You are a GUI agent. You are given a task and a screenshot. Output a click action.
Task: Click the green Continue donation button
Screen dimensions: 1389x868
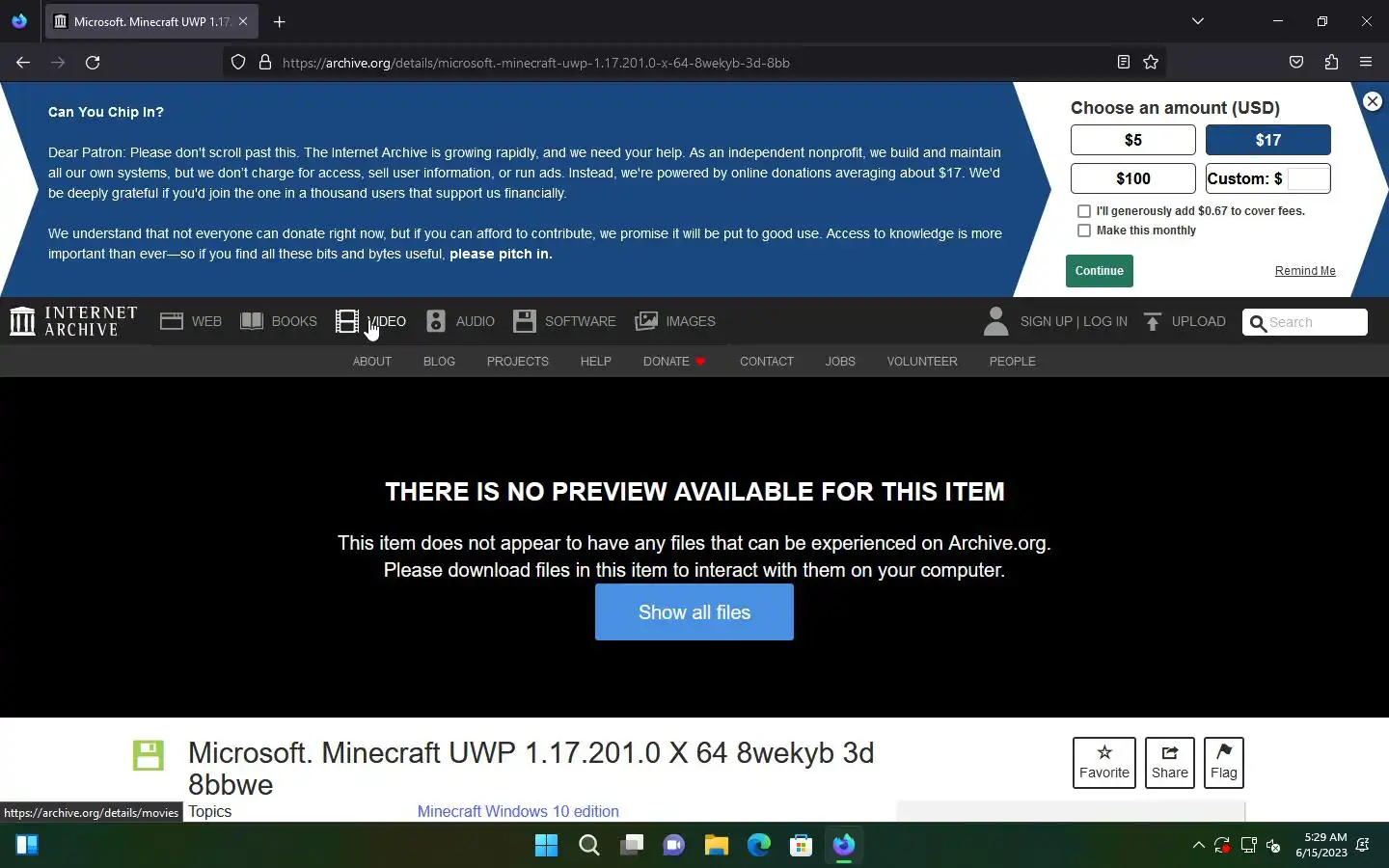[1100, 271]
